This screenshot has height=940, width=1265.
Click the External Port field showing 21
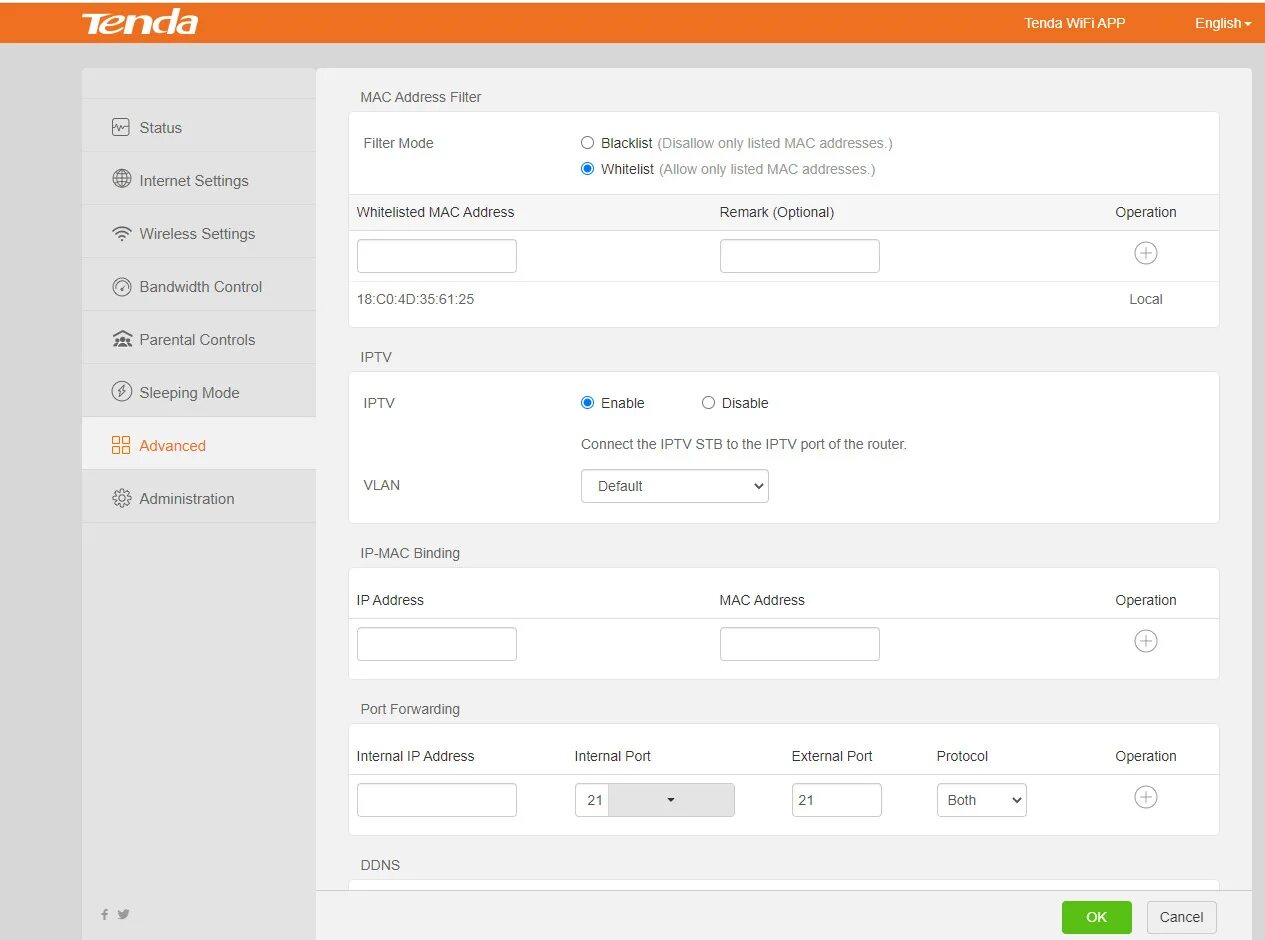pos(837,800)
